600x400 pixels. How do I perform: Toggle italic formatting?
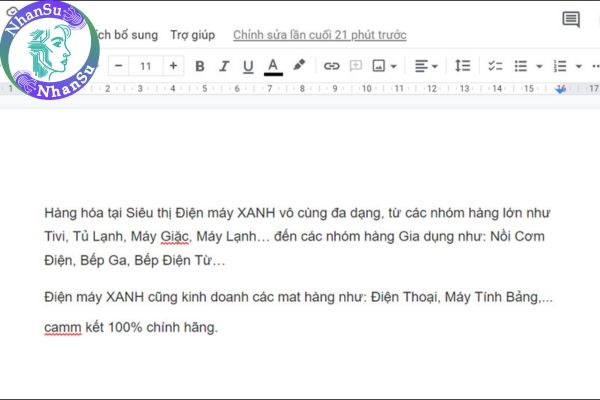click(224, 66)
